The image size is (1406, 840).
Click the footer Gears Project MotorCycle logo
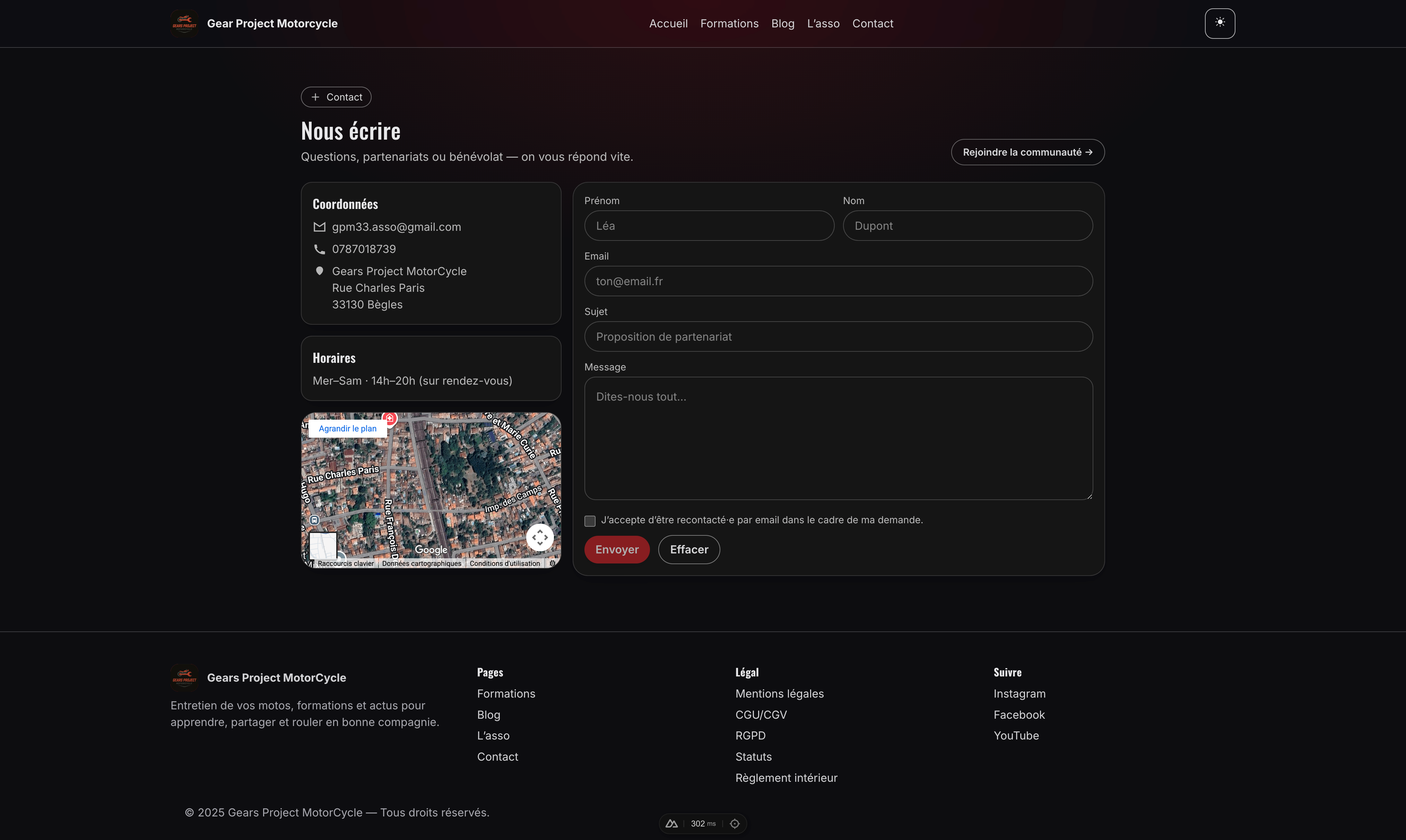pos(184,677)
